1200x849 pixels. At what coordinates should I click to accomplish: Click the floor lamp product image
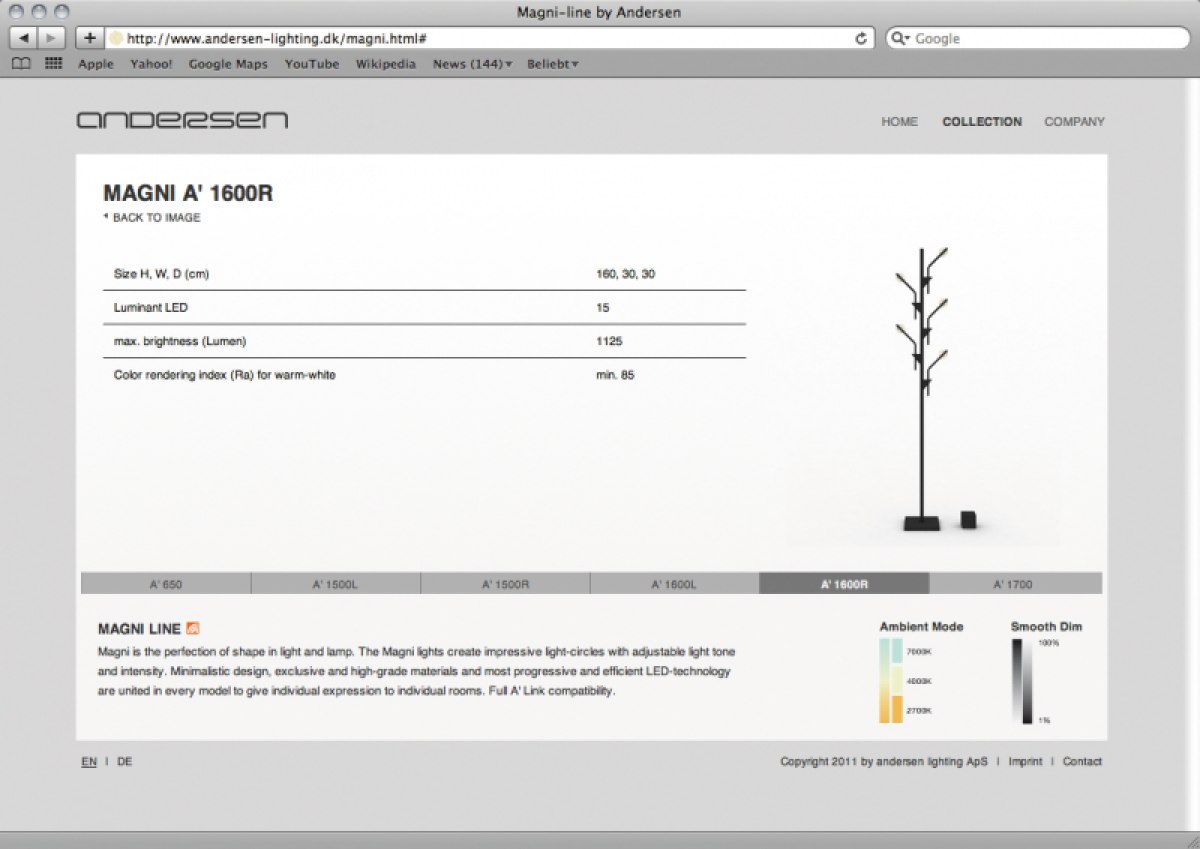coord(923,390)
